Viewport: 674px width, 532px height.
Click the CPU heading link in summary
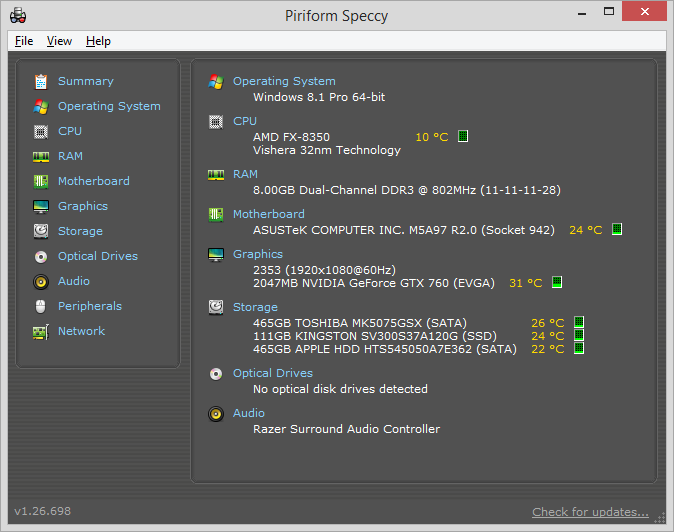(245, 121)
